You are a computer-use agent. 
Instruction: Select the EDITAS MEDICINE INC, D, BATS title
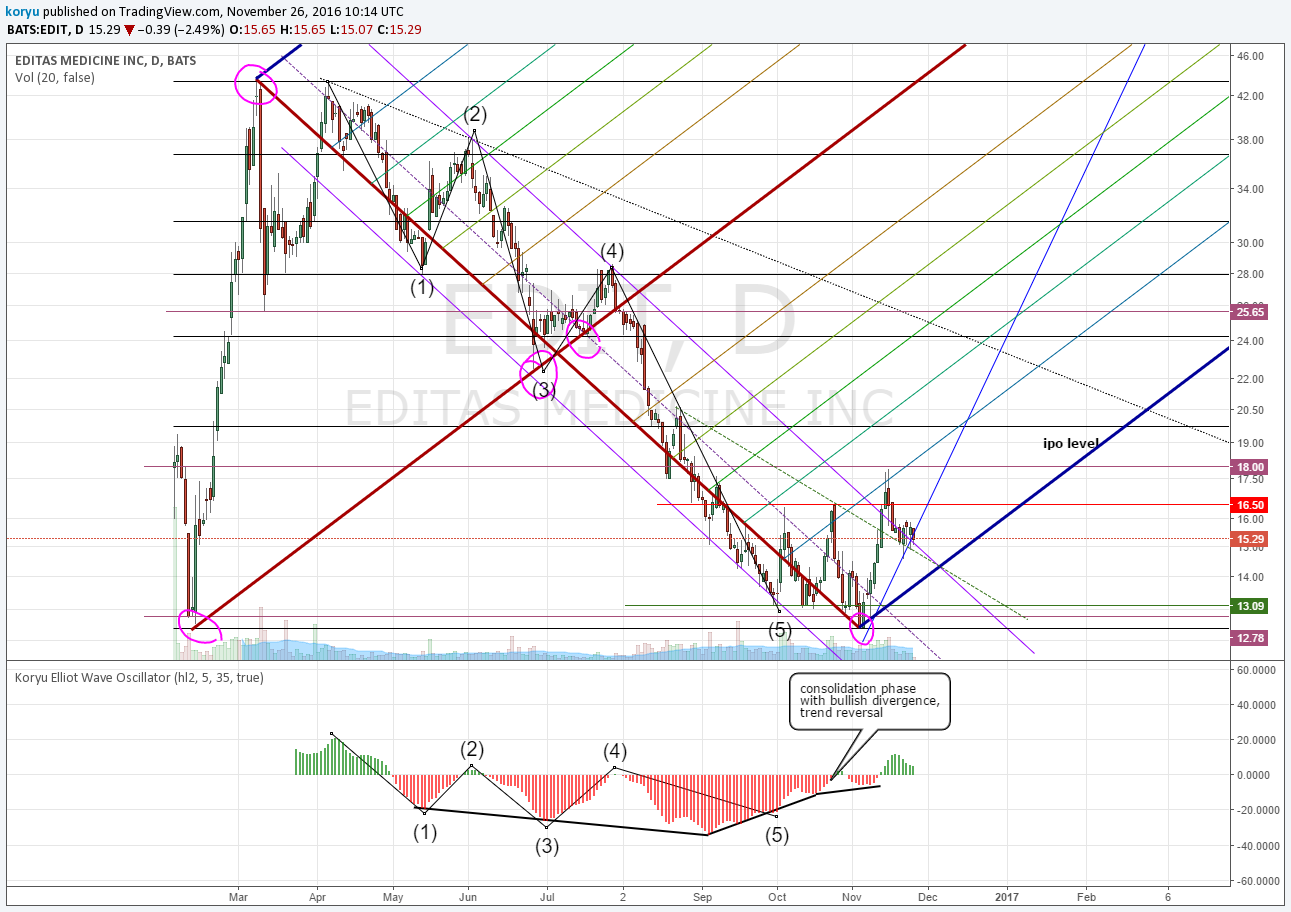pos(105,60)
